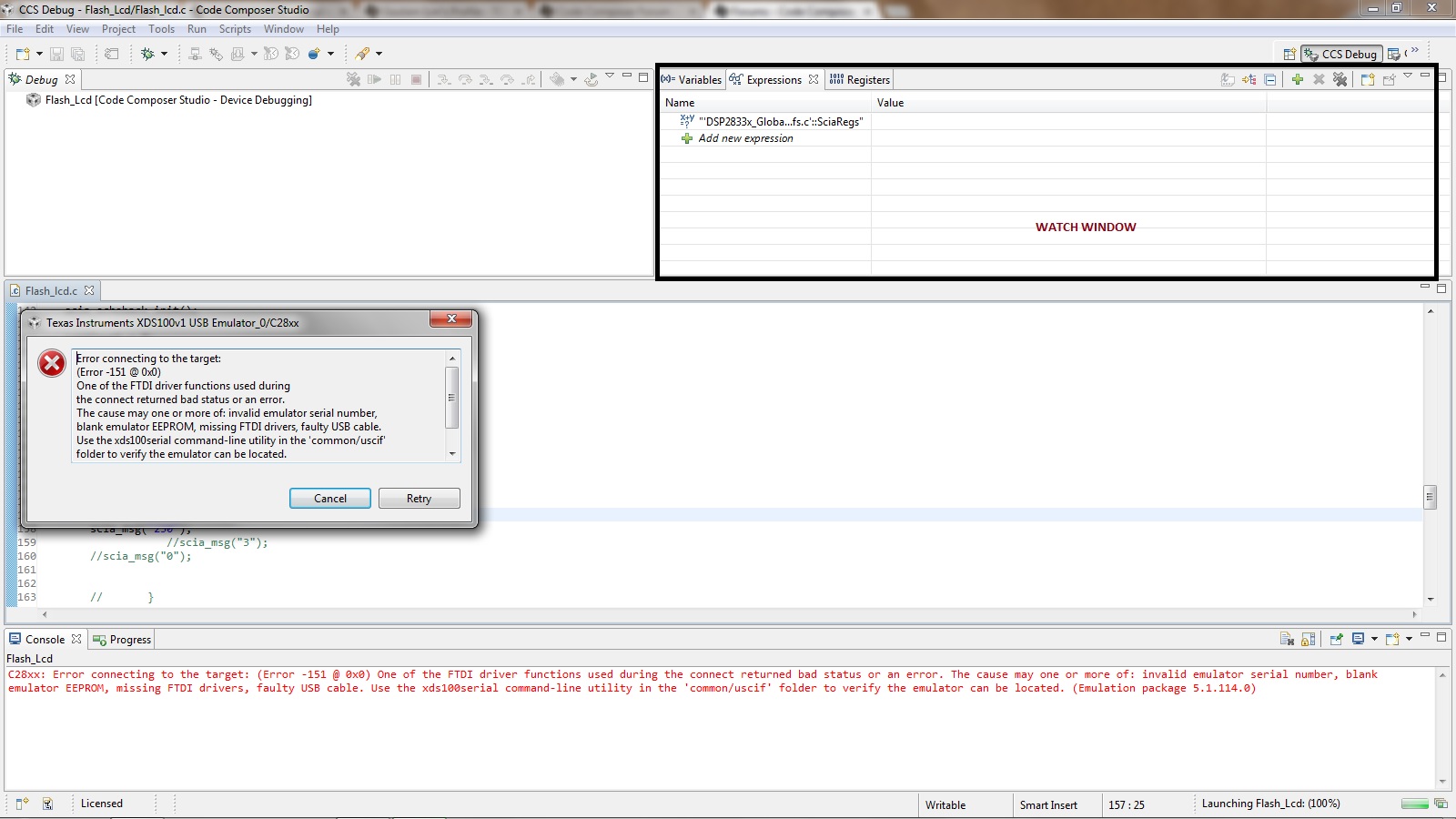
Task: Open the New wizard dropdown arrow
Action: 39,54
